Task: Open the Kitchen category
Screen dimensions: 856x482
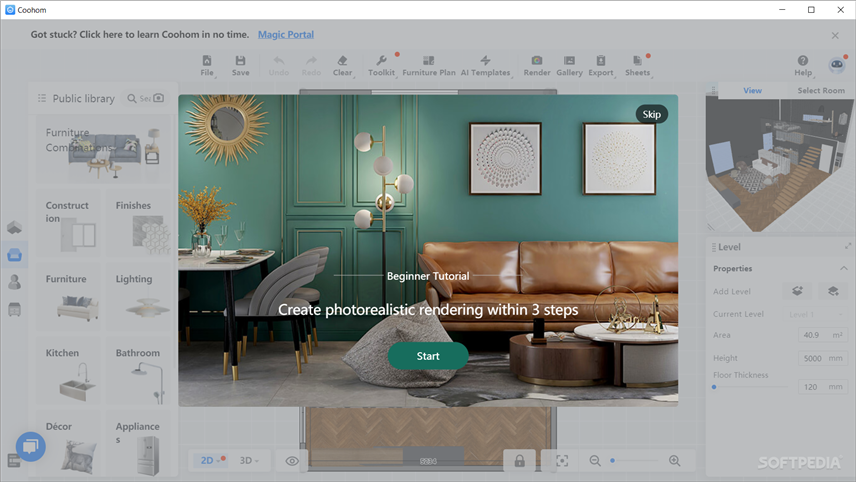Action: (x=68, y=370)
